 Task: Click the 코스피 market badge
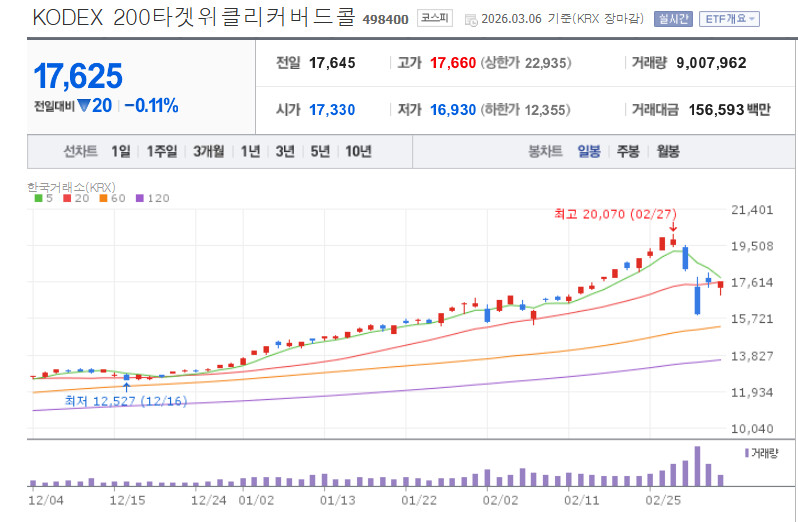click(435, 19)
